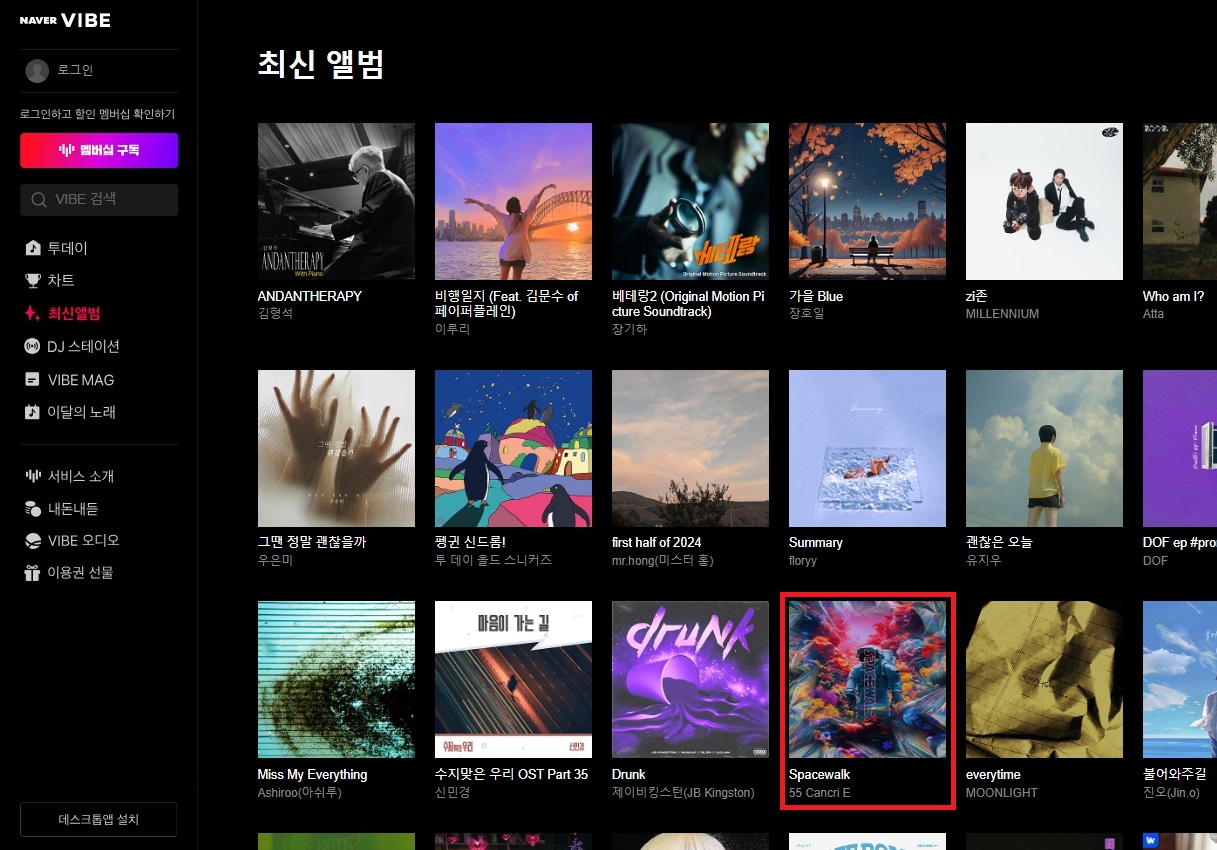Open the 가을 Blue album cover
This screenshot has height=850, width=1217.
pyautogui.click(x=867, y=201)
